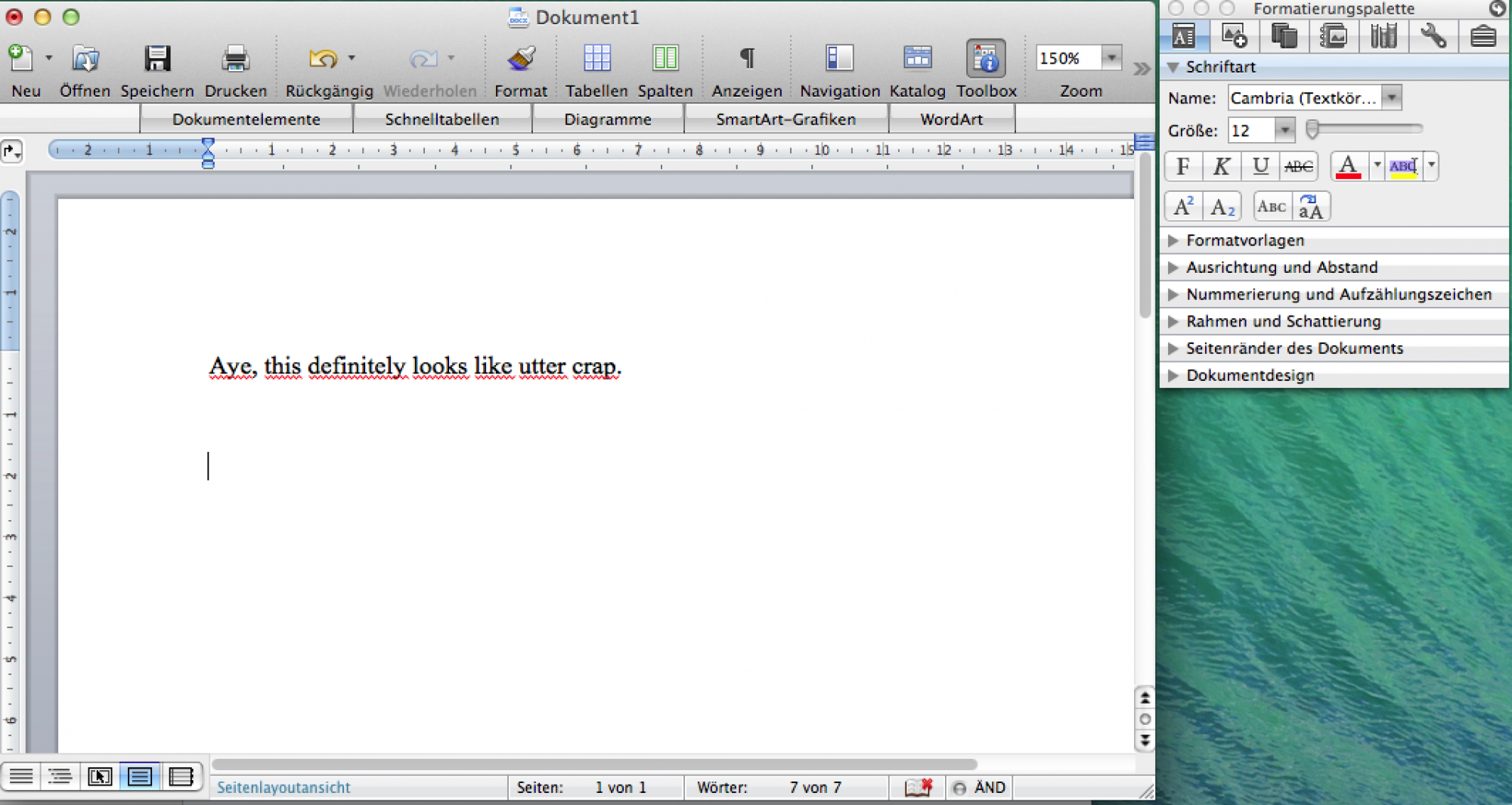This screenshot has width=1512, height=805.
Task: Toggle the Toolbox palette button
Action: 986,58
